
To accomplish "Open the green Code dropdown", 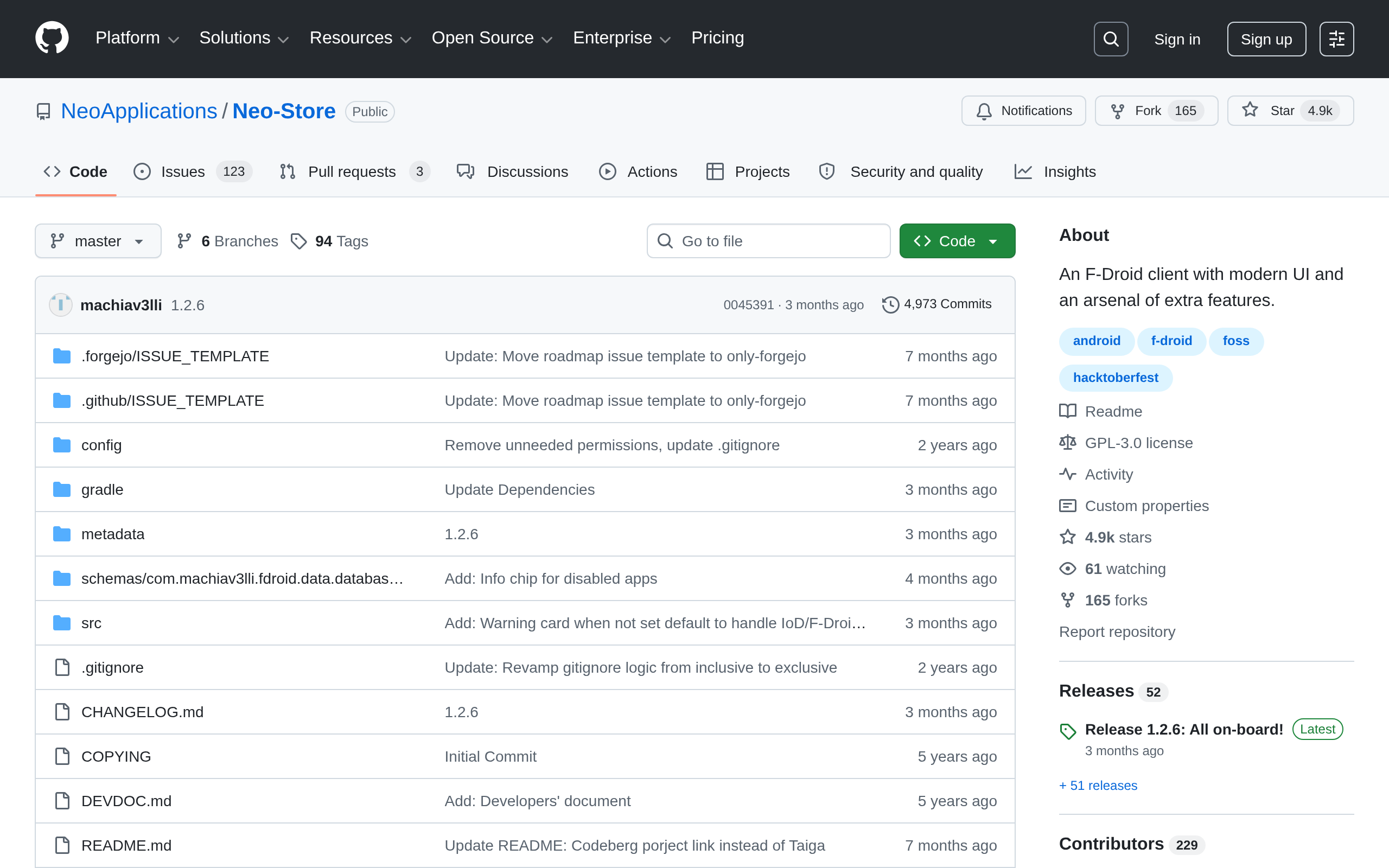I will pos(957,241).
